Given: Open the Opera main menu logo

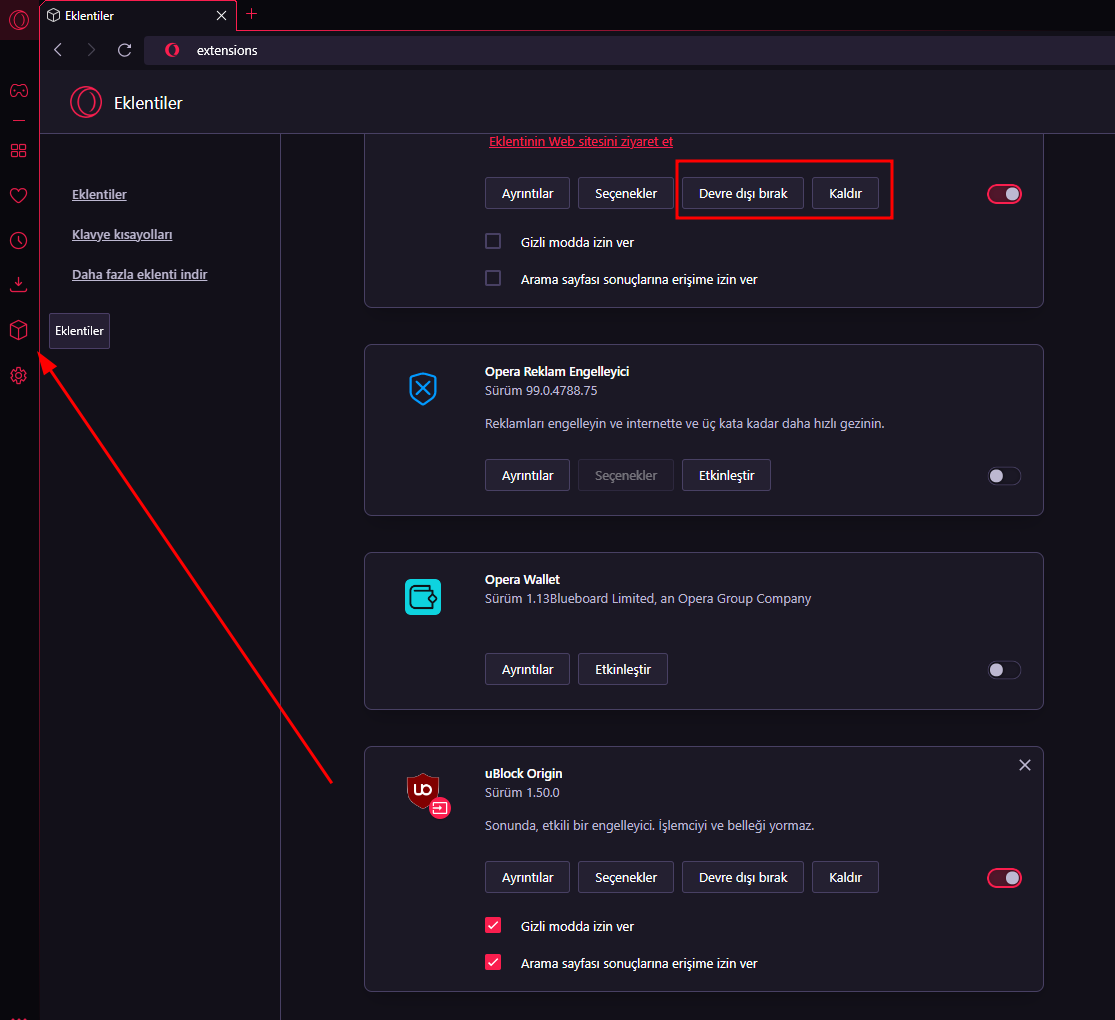Looking at the screenshot, I should pyautogui.click(x=19, y=19).
